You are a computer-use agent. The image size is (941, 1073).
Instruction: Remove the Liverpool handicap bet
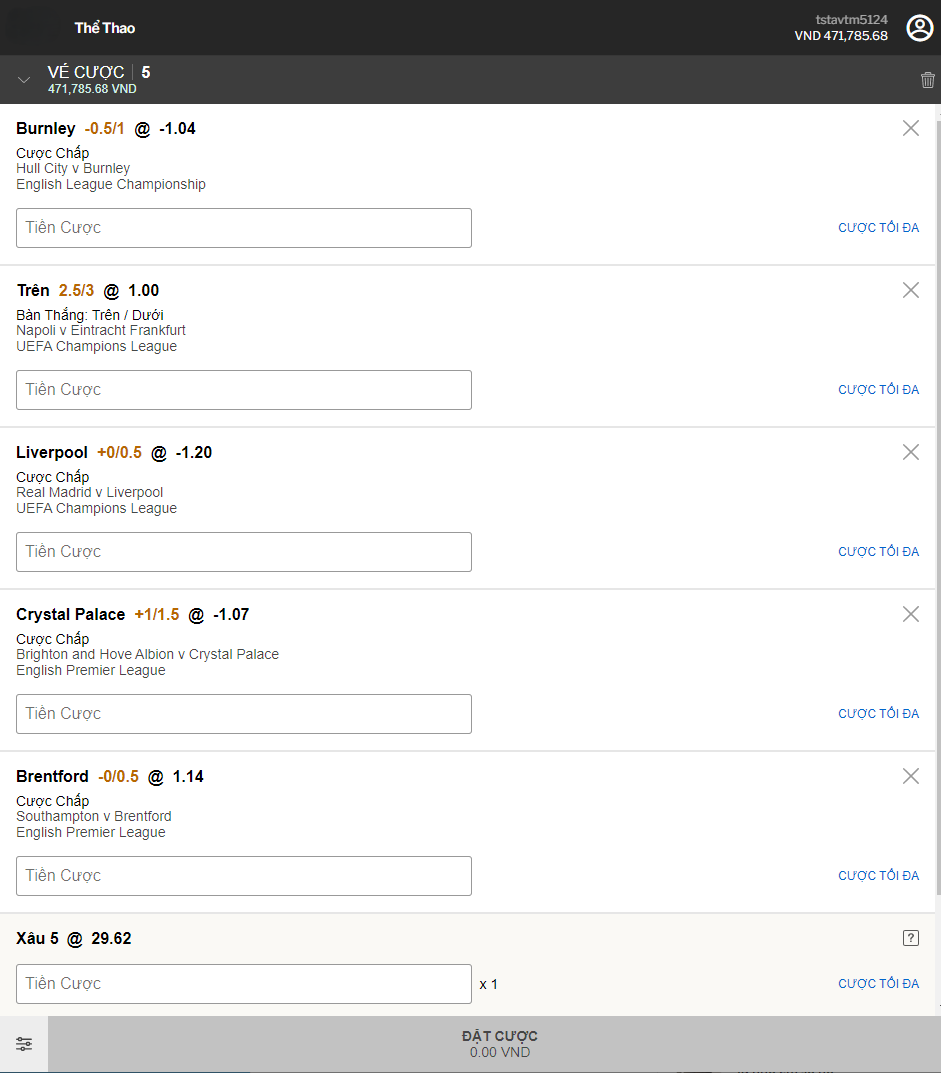pyautogui.click(x=910, y=452)
